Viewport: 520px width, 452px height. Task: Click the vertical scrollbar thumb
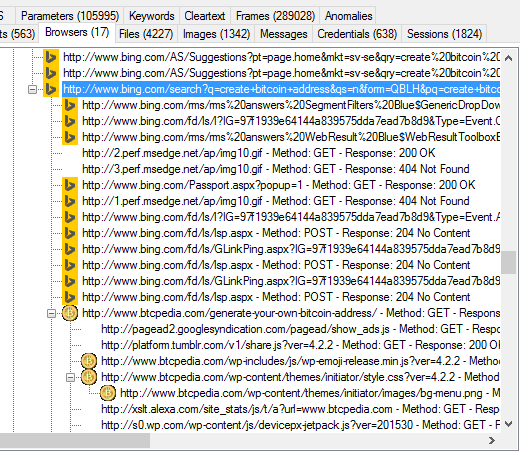pyautogui.click(x=508, y=262)
